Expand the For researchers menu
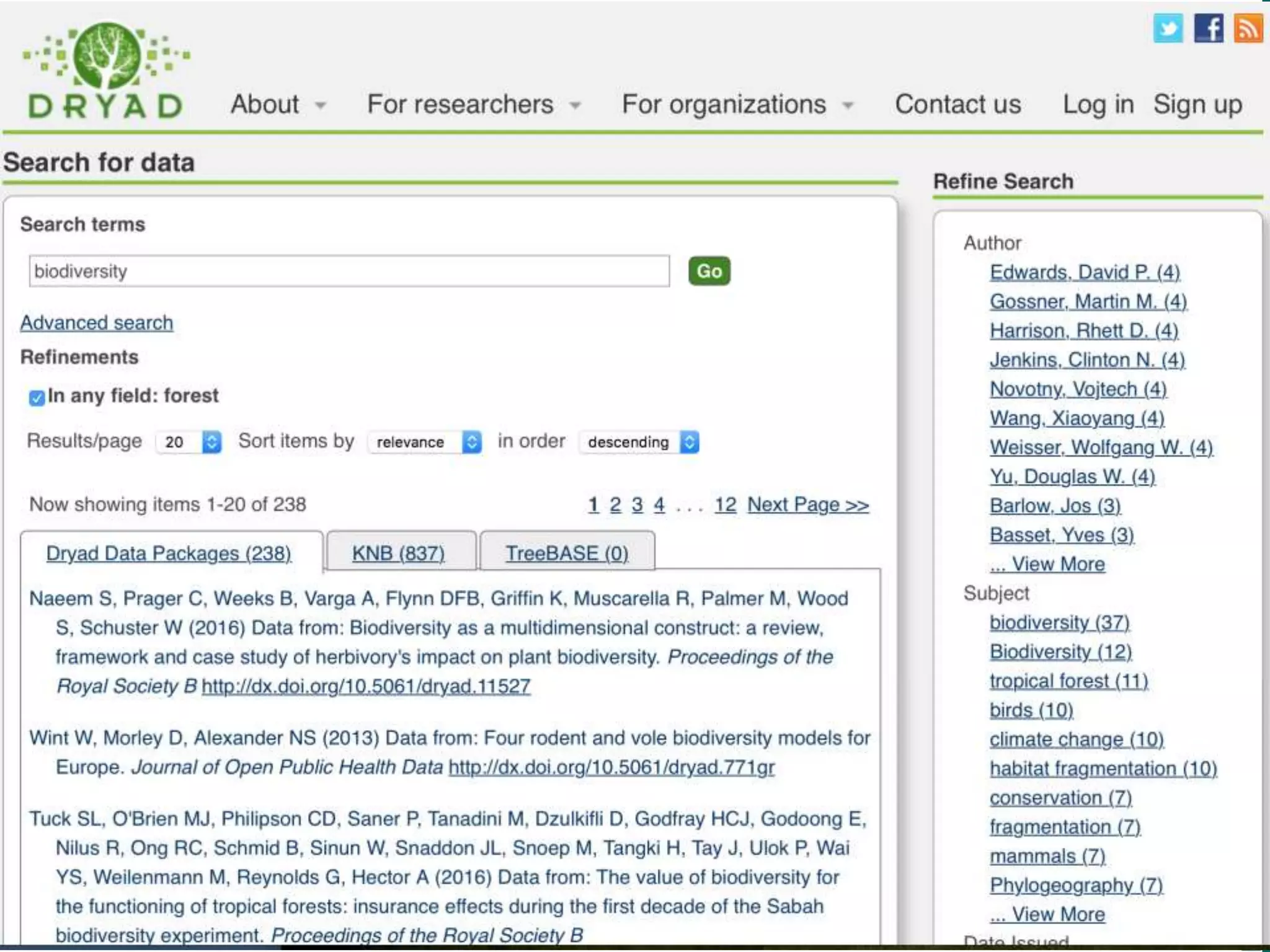The width and height of the screenshot is (1270, 952). coord(473,104)
